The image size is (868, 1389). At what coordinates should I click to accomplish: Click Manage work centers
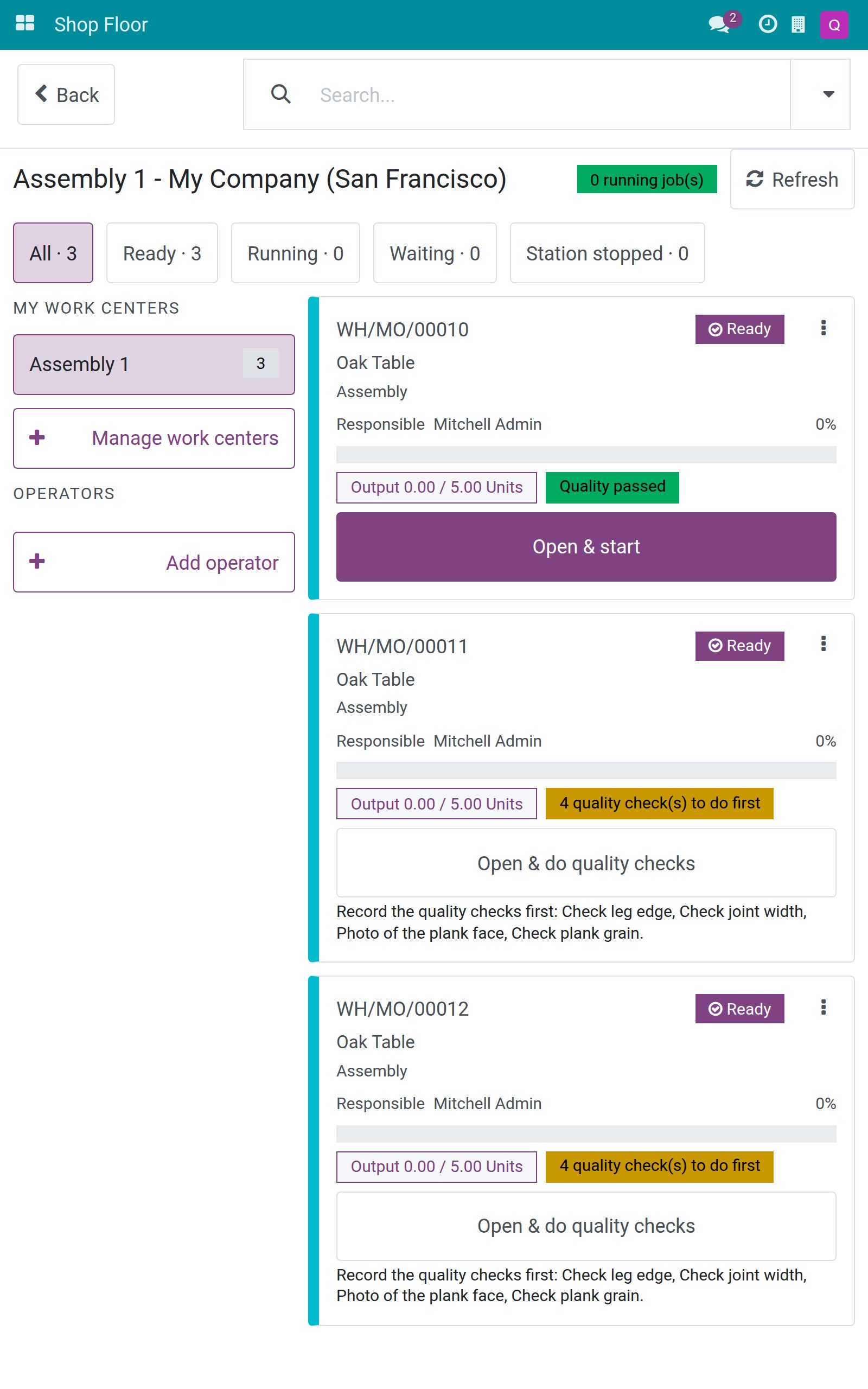(x=154, y=438)
